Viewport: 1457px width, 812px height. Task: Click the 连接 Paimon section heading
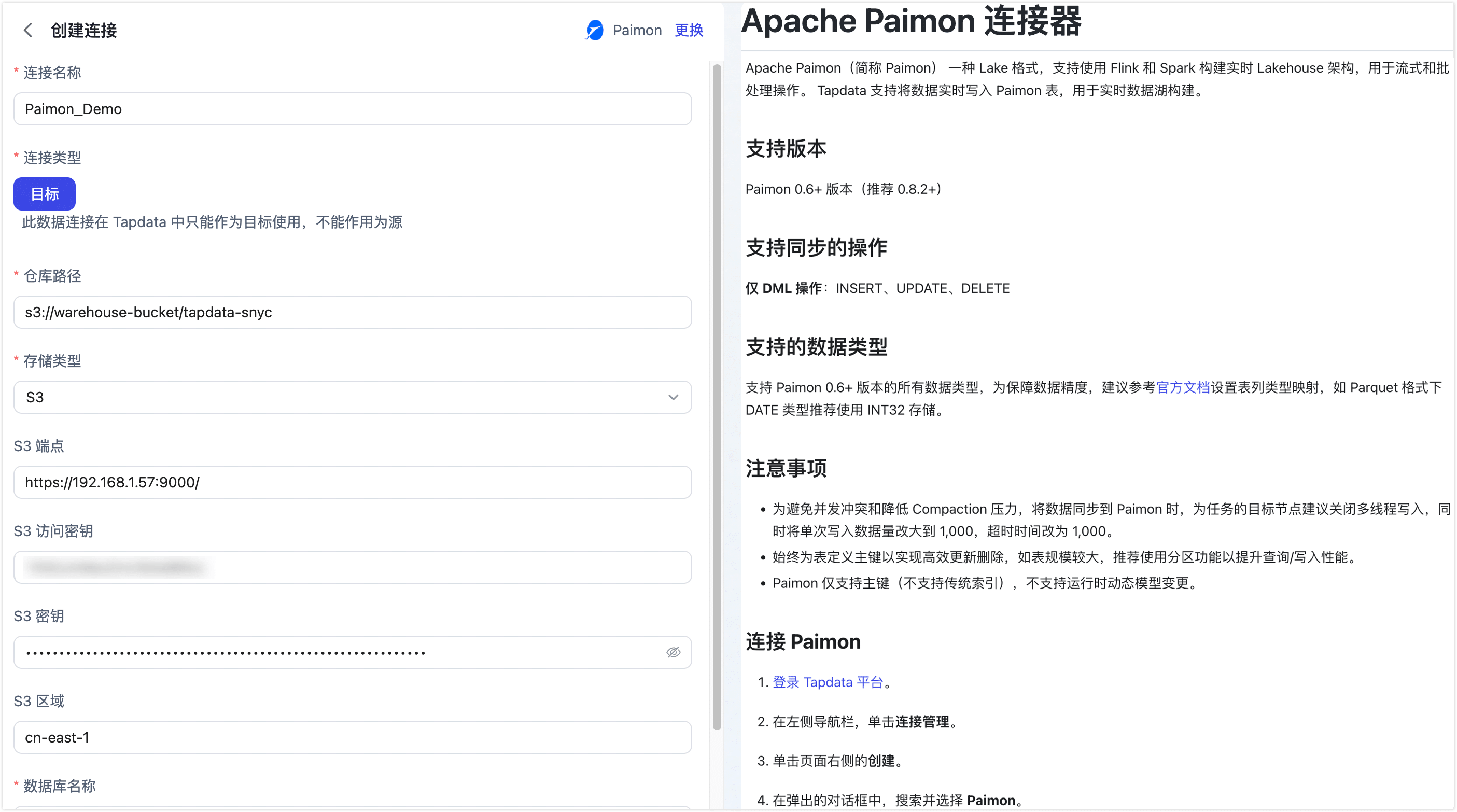point(803,641)
